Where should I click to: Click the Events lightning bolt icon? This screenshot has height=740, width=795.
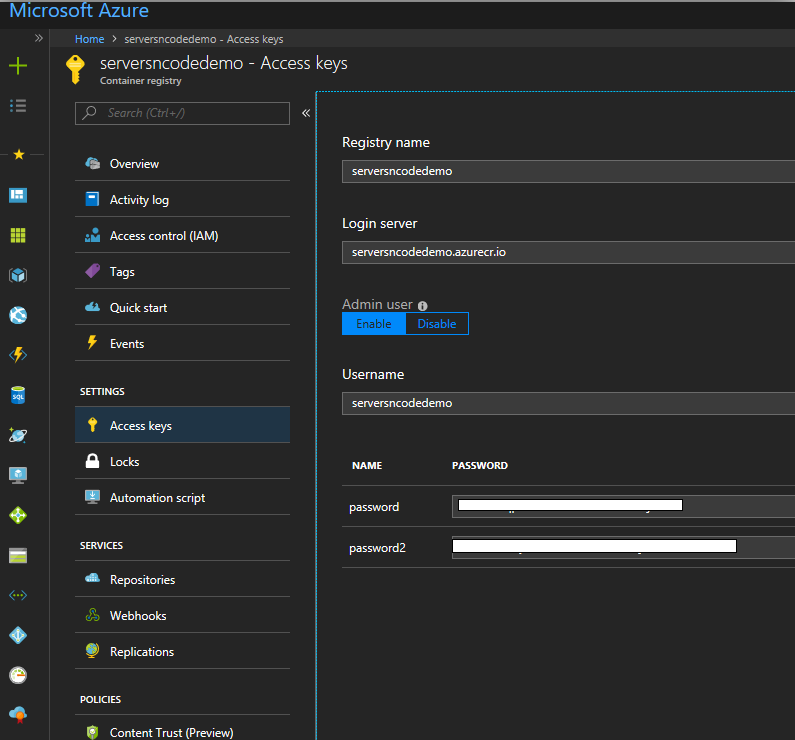coord(92,343)
